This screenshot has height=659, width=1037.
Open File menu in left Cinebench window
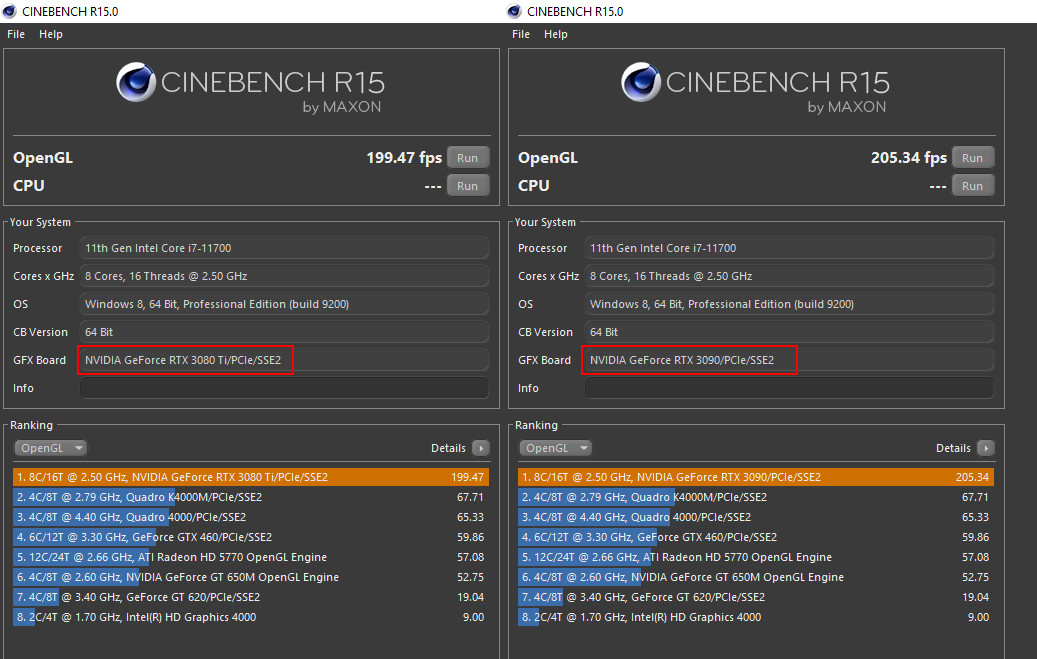pyautogui.click(x=16, y=34)
